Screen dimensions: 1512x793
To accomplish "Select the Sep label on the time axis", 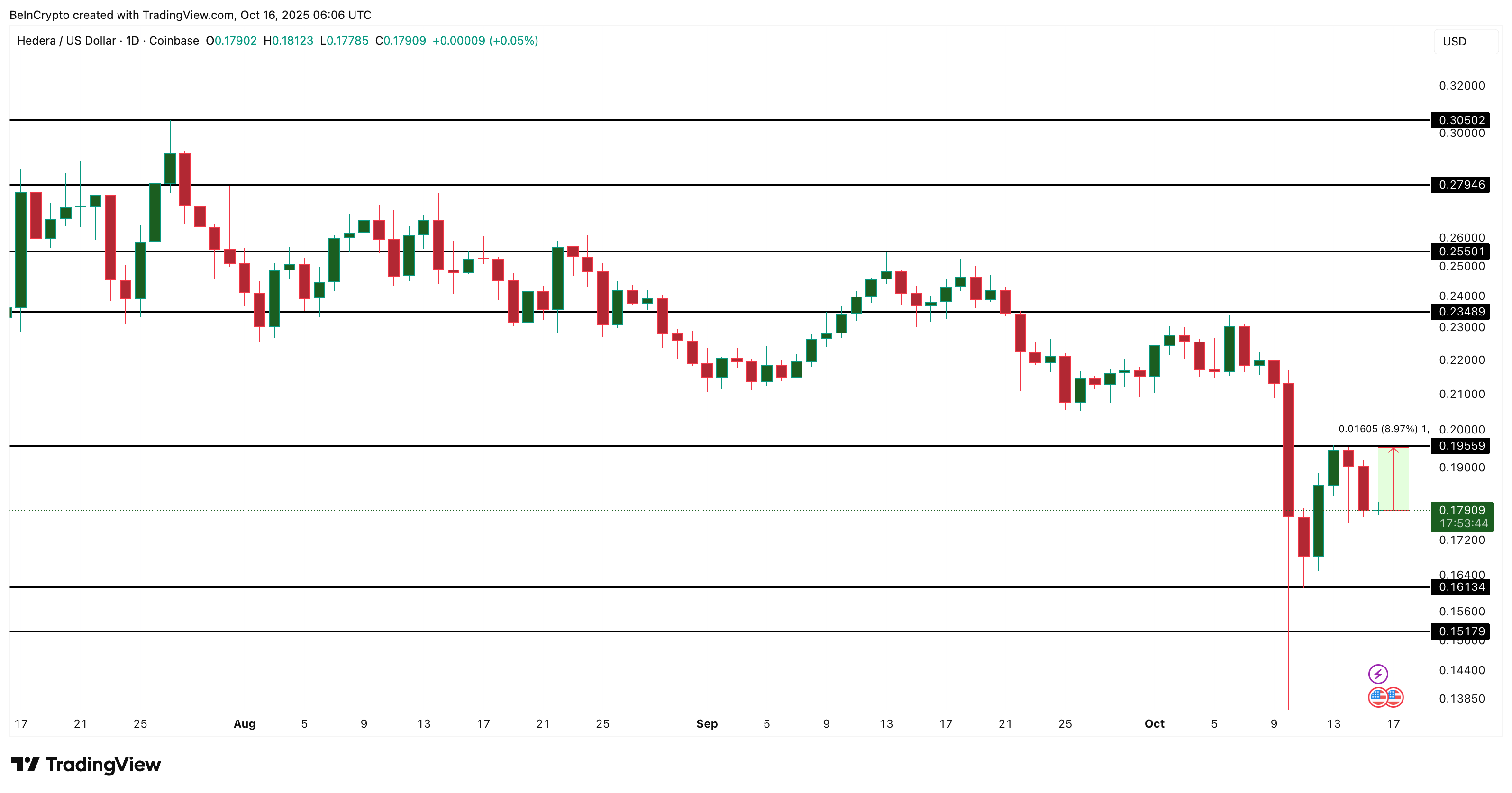I will coord(707,724).
